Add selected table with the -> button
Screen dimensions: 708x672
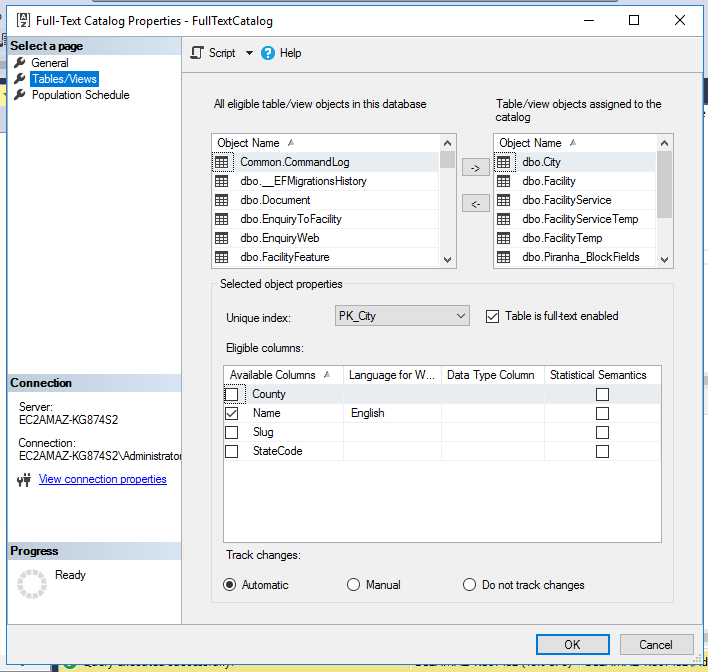tap(475, 168)
